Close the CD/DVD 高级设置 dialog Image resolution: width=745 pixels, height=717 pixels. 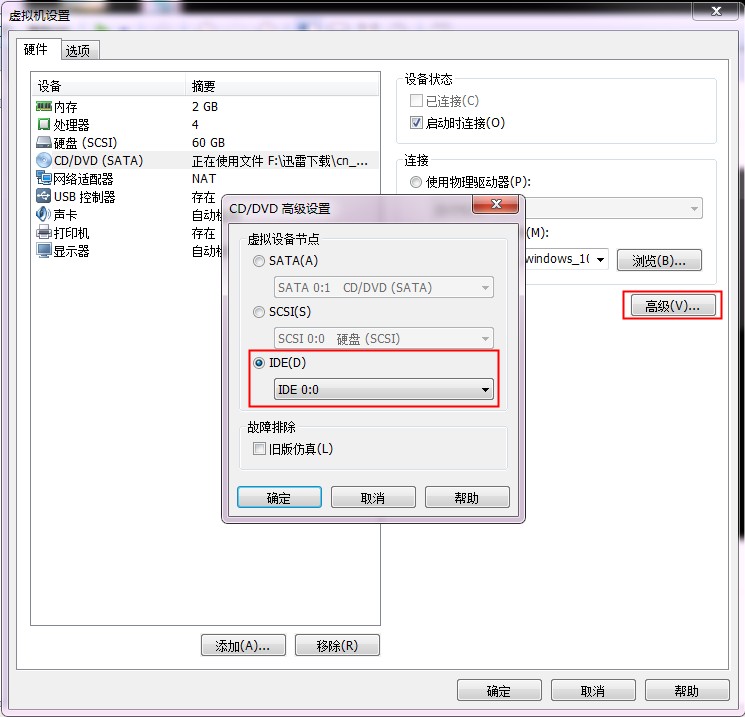[x=496, y=204]
